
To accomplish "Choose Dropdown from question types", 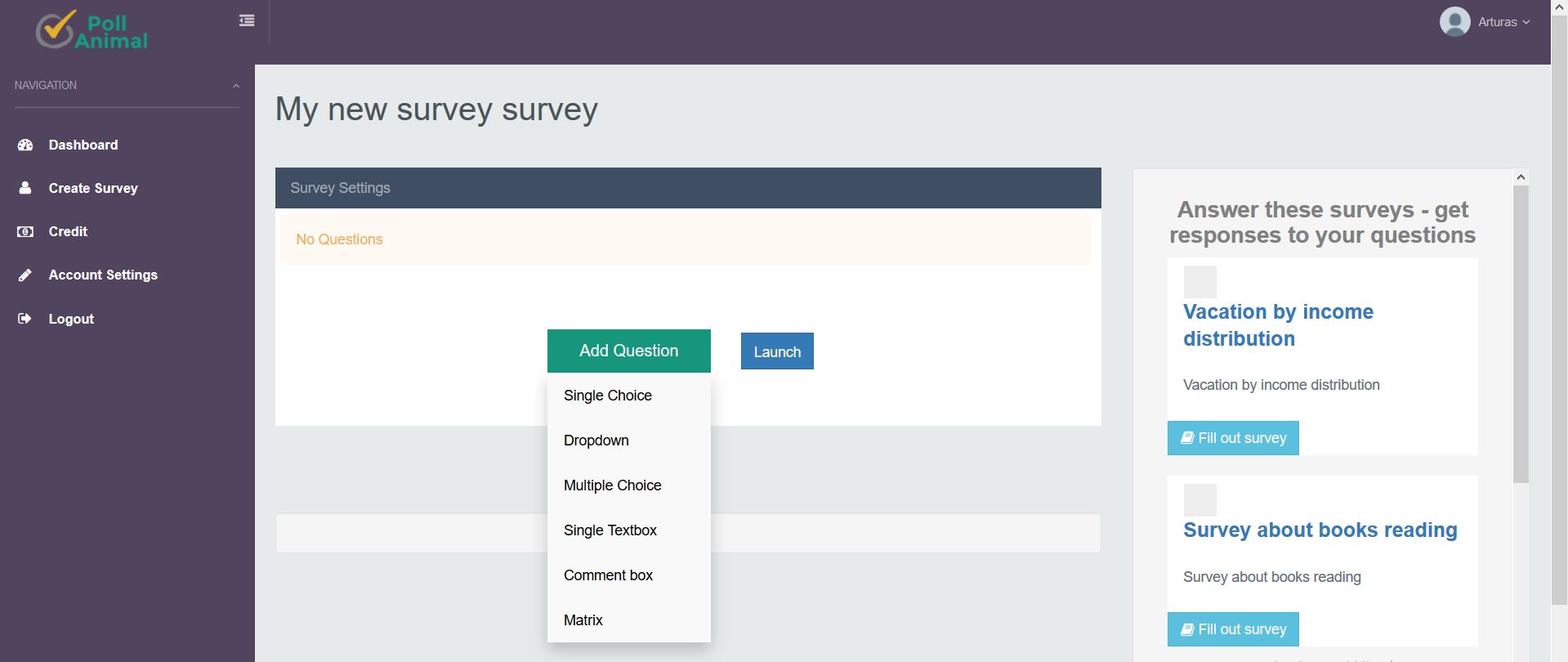I will [596, 441].
